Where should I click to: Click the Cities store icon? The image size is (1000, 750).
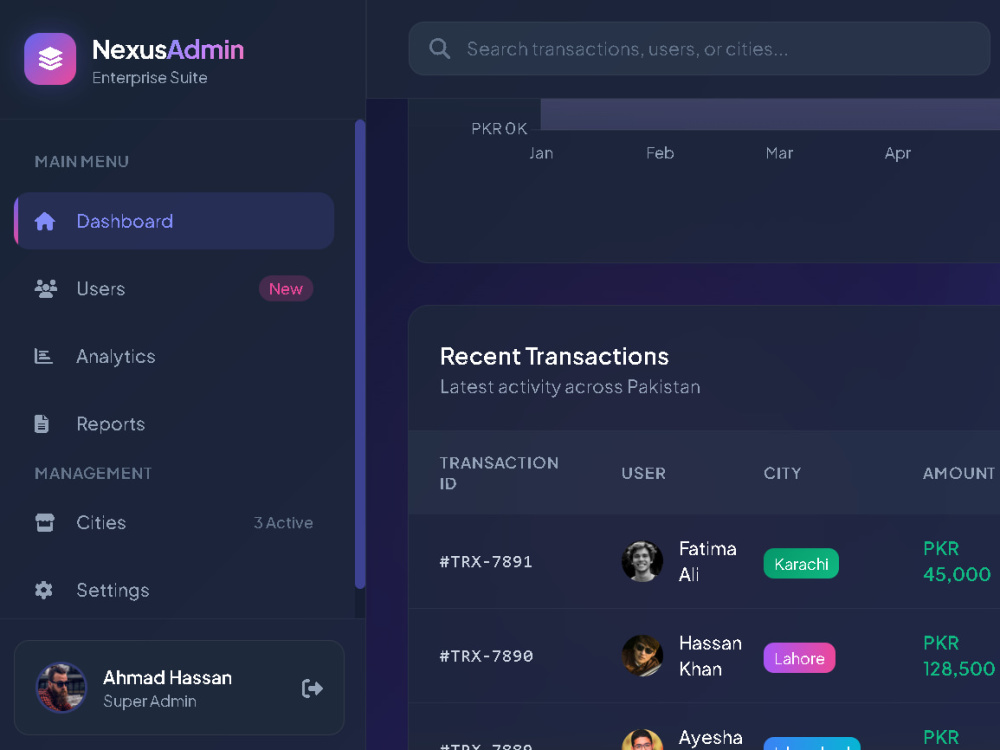[x=45, y=522]
